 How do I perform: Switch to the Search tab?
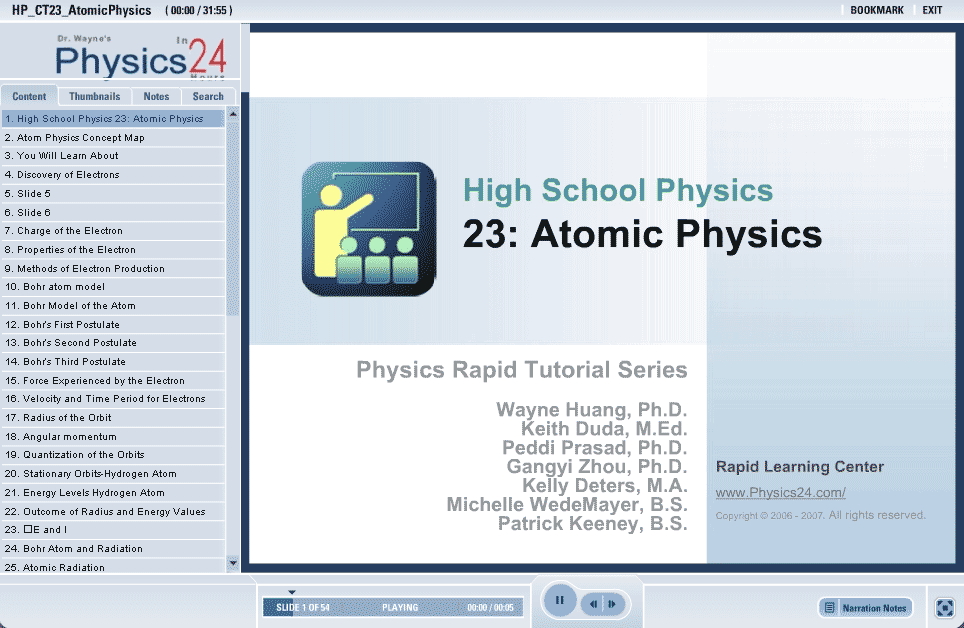click(x=208, y=97)
